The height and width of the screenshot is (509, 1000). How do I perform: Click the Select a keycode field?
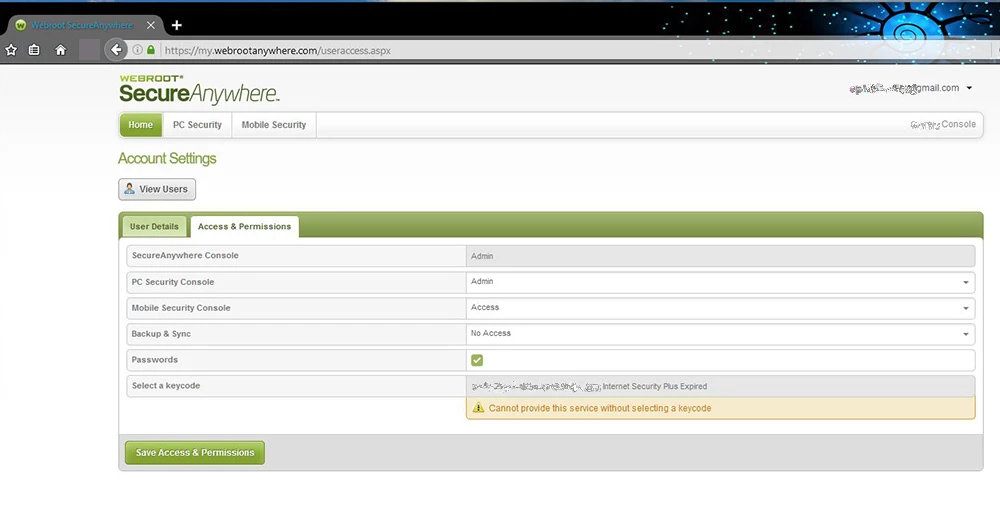[720, 387]
